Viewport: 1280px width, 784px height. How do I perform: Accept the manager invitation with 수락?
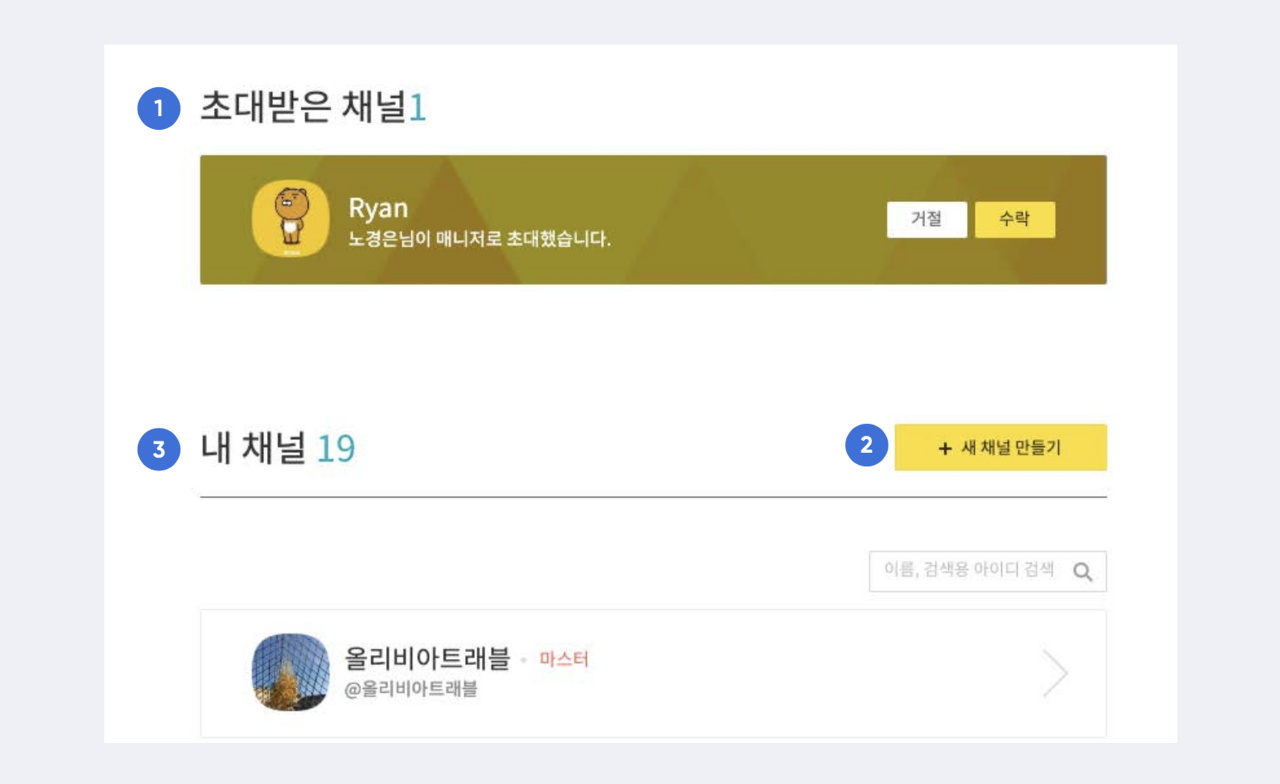[1016, 220]
